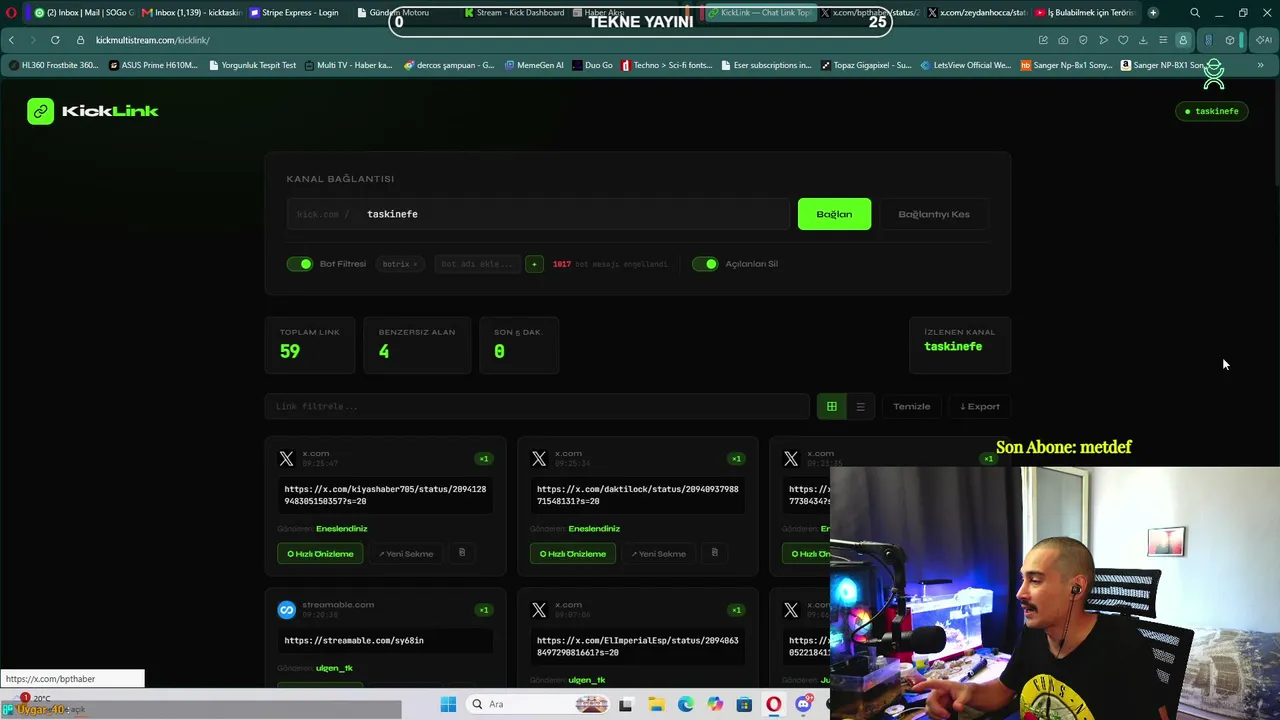The width and height of the screenshot is (1280, 720).
Task: Open browser tab search icon
Action: pos(1195,13)
